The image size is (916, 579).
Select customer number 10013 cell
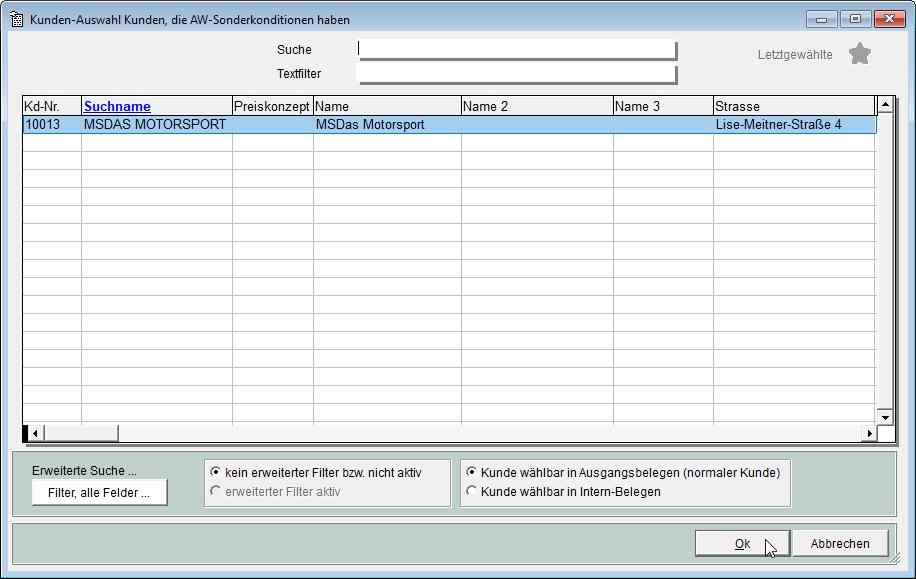[x=52, y=124]
